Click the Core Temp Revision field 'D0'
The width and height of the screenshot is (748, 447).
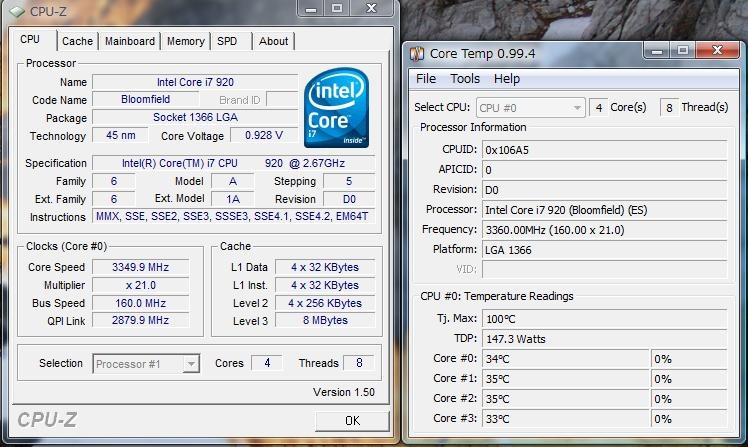click(x=604, y=190)
